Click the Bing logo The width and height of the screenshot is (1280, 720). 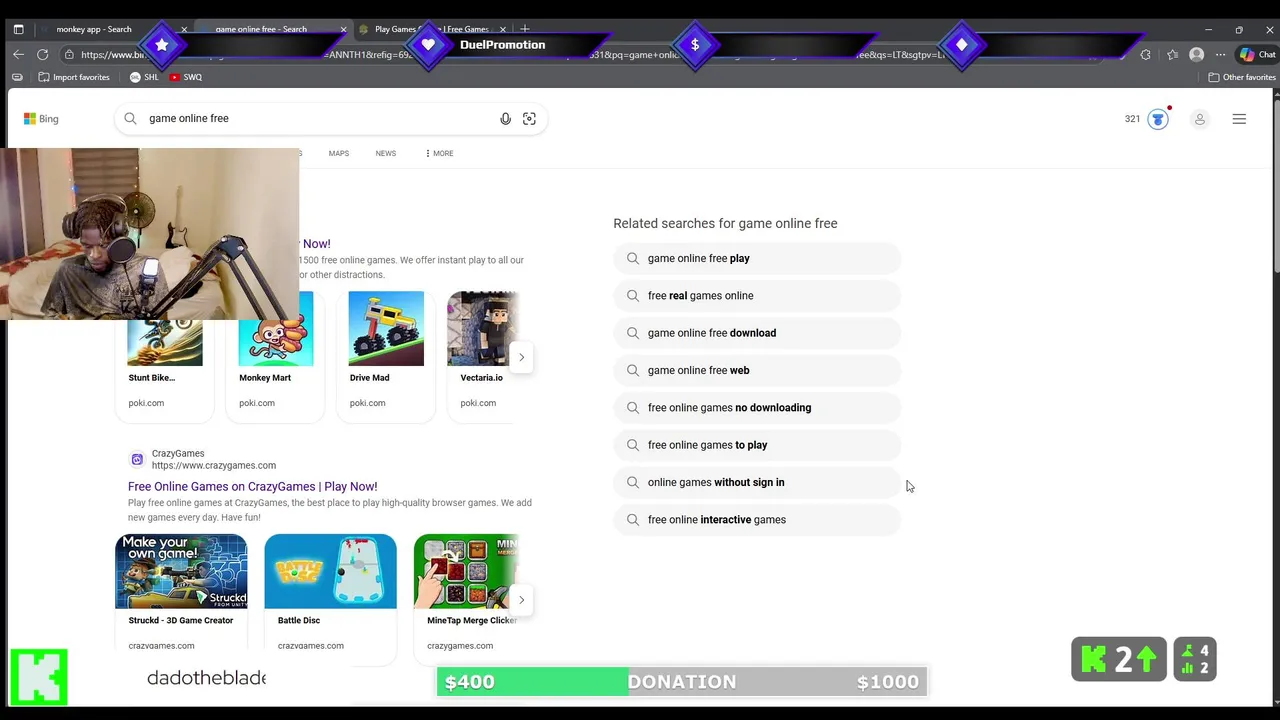(41, 118)
